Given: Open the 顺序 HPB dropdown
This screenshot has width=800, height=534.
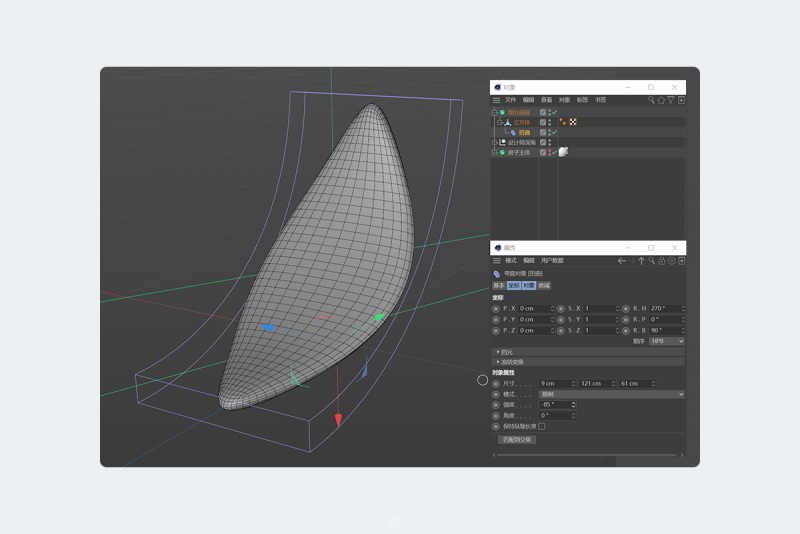Looking at the screenshot, I should [667, 341].
